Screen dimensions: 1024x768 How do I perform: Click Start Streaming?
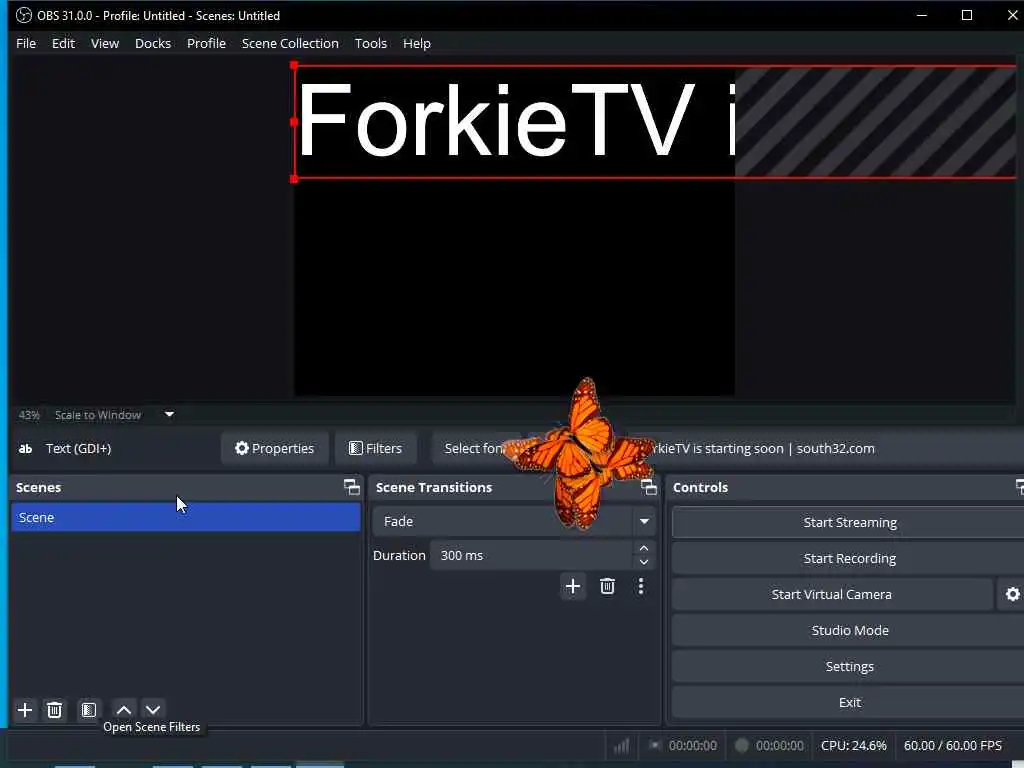click(849, 522)
